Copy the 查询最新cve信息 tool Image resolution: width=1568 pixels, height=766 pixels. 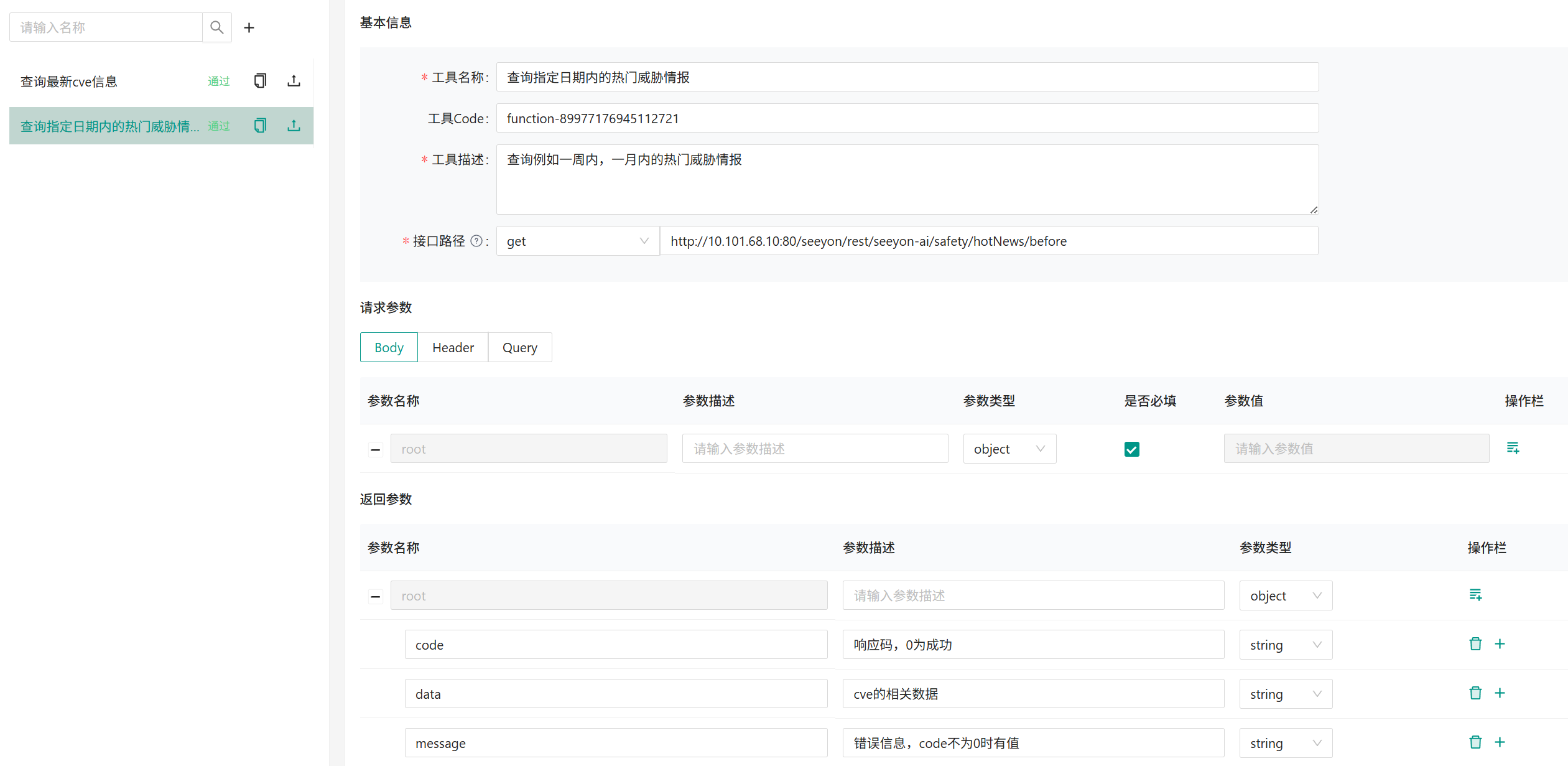coord(260,81)
